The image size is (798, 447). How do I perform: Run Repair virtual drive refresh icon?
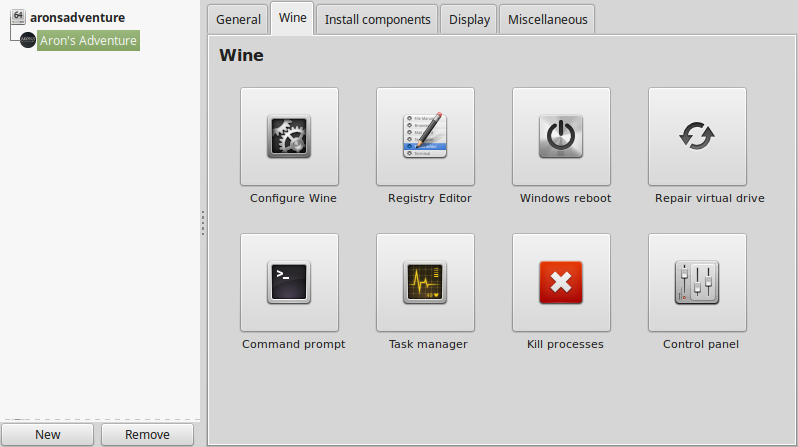pos(697,136)
